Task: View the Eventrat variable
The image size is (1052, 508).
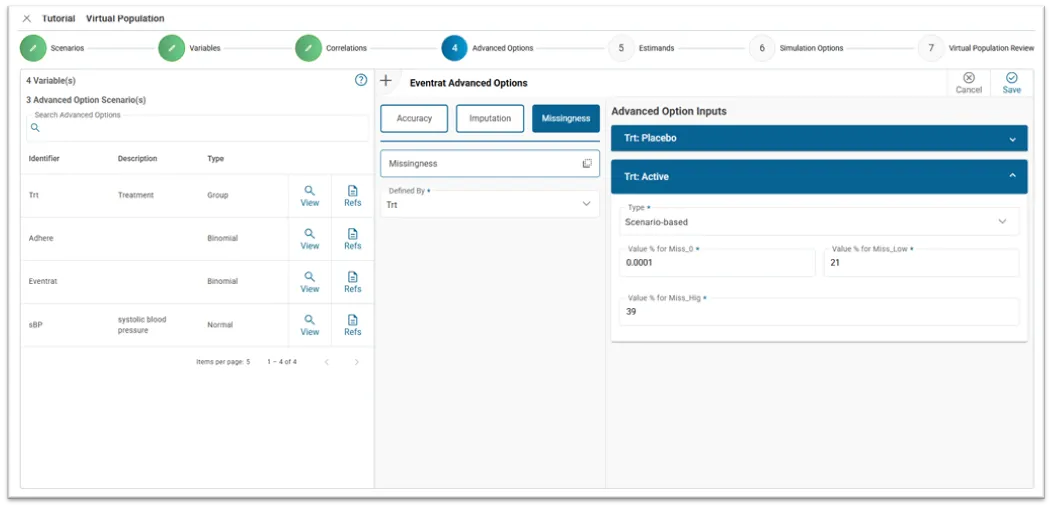Action: tap(310, 281)
